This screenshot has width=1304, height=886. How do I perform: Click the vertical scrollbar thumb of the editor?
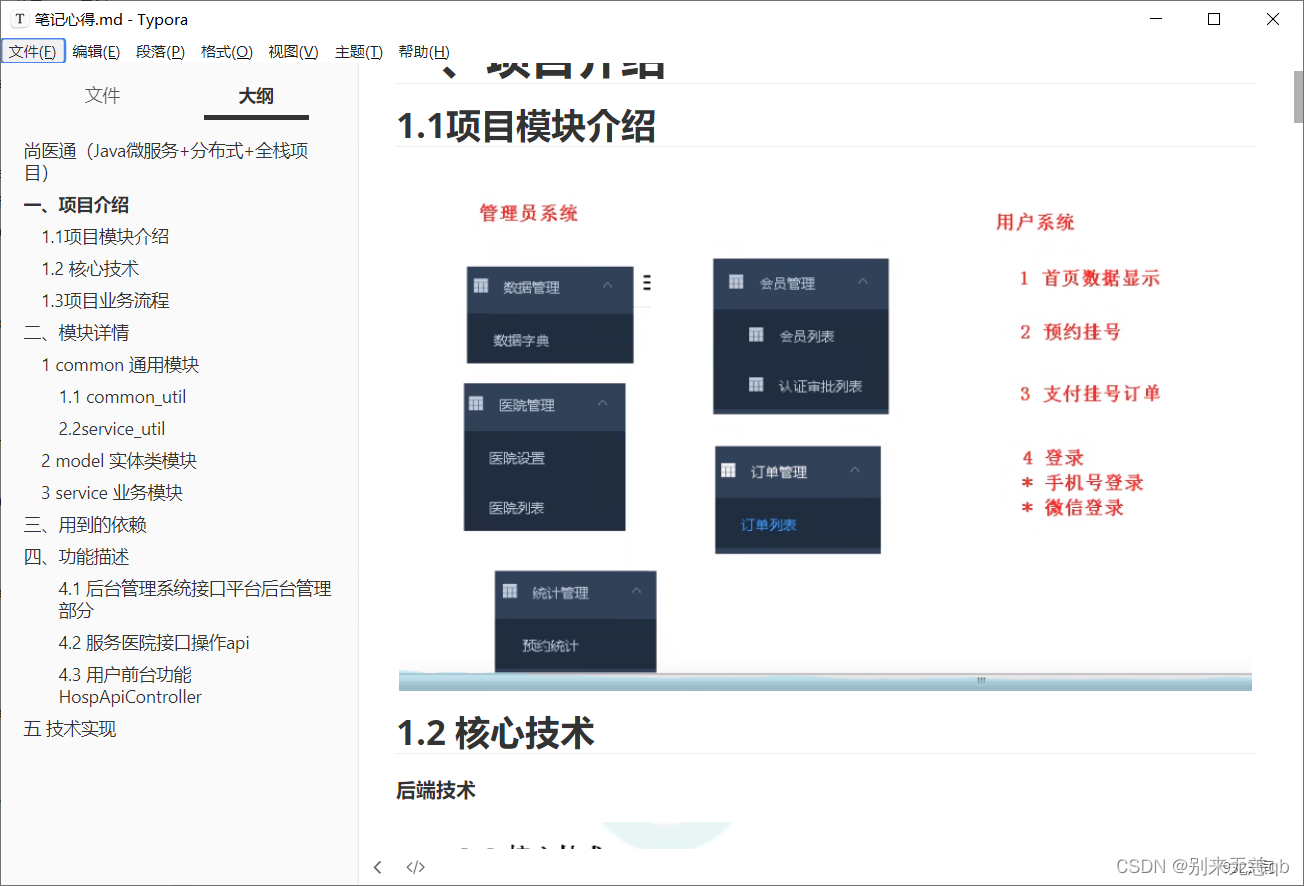click(1298, 96)
